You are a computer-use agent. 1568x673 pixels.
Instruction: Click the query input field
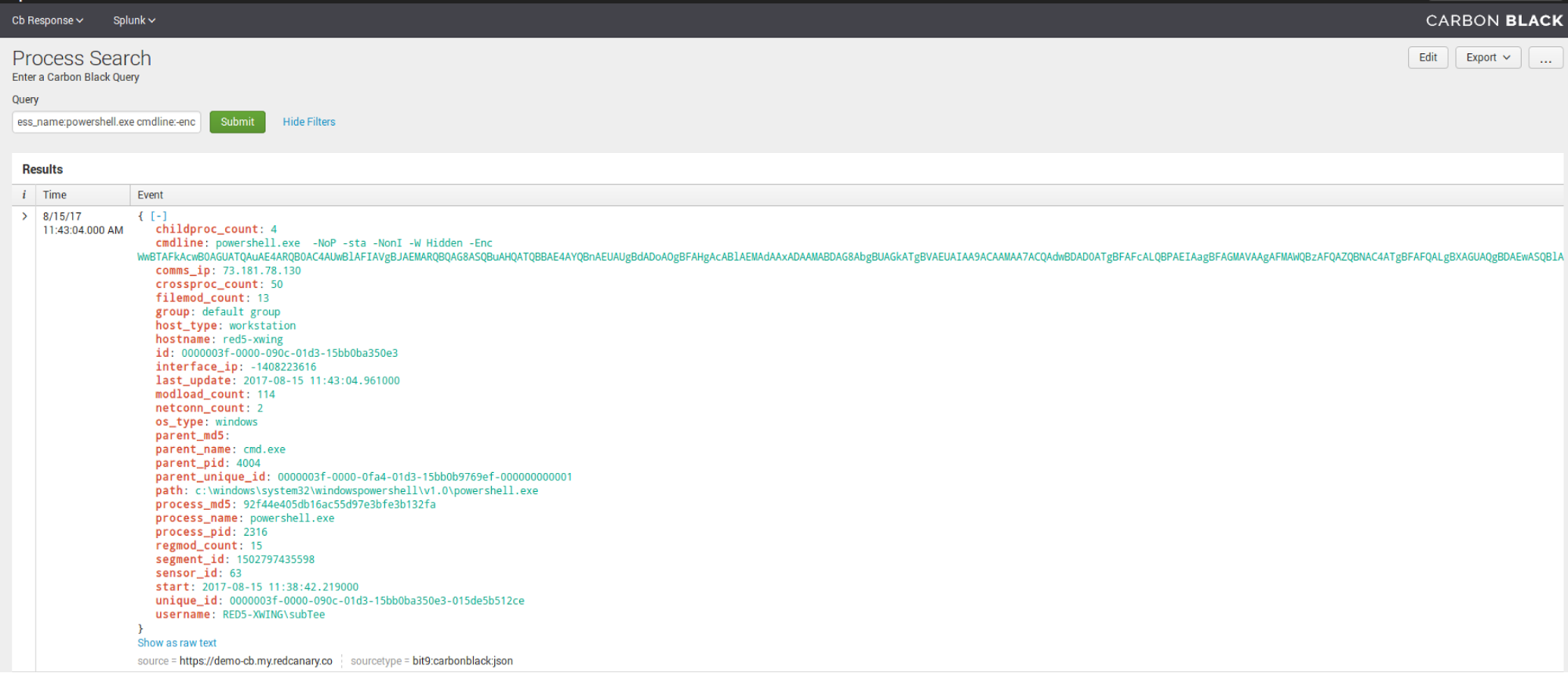pyautogui.click(x=107, y=122)
